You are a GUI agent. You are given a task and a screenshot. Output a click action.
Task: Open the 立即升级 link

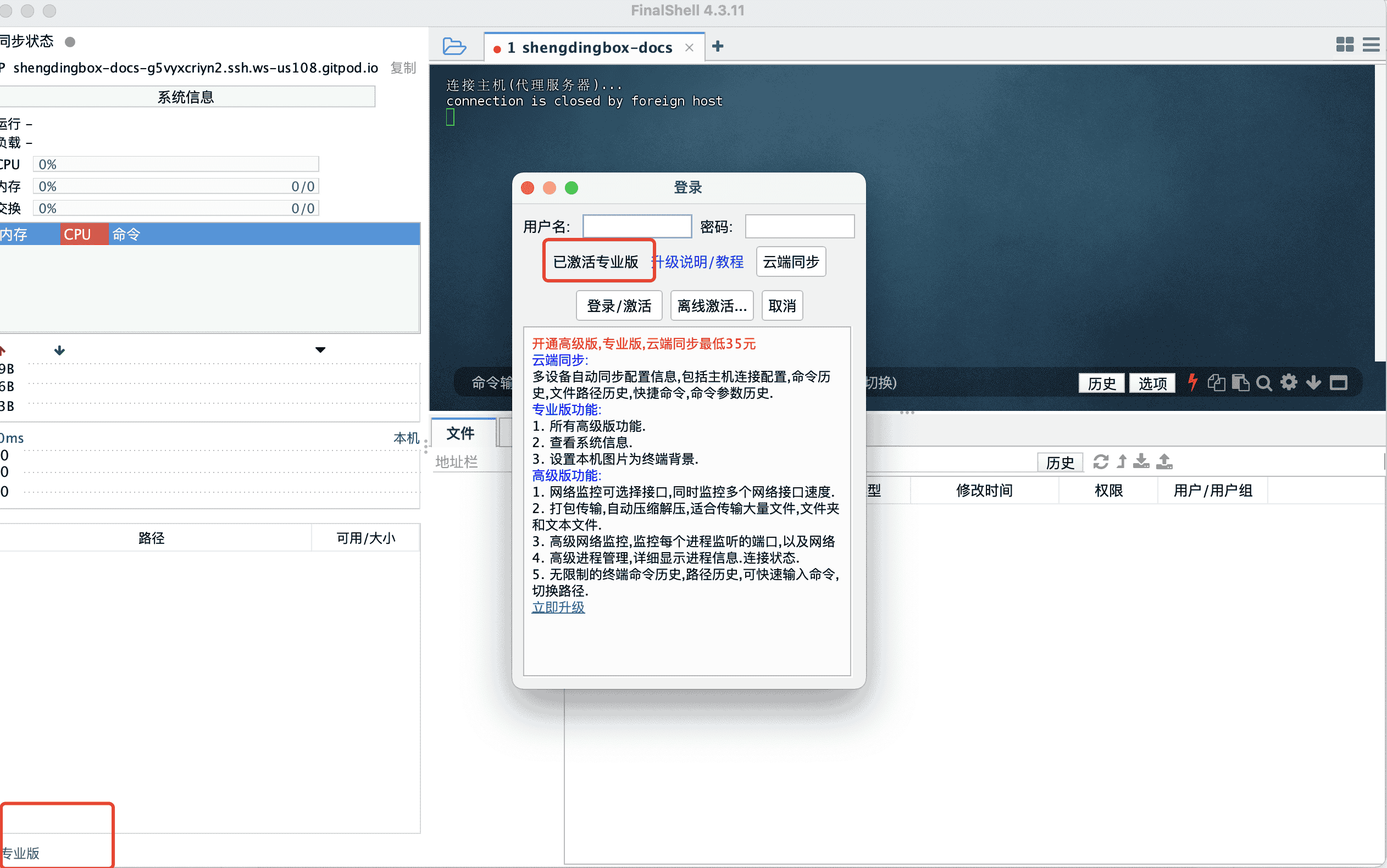pos(558,608)
